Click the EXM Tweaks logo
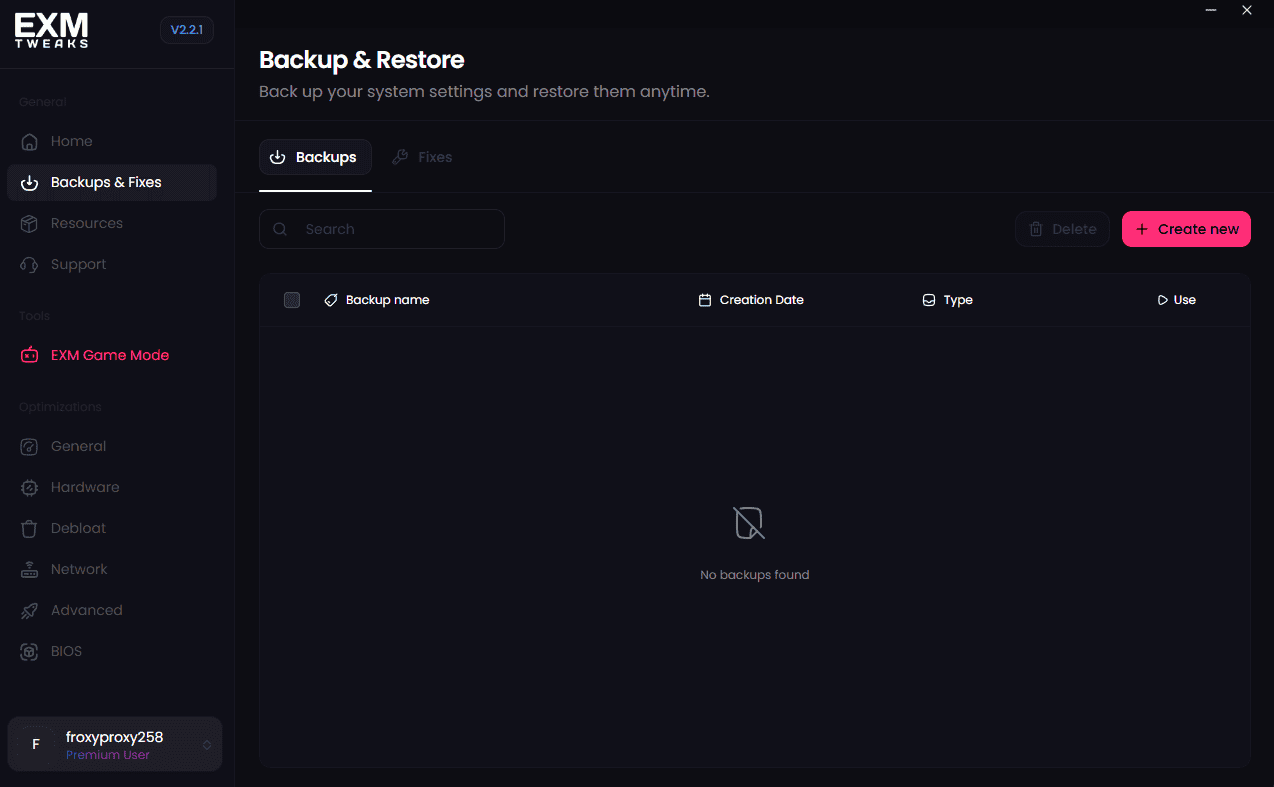The width and height of the screenshot is (1274, 787). 51,30
